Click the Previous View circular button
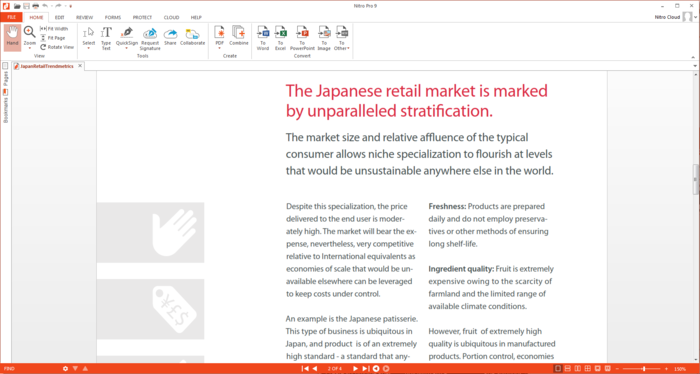Screen dimensions: 700x374 coord(376,369)
